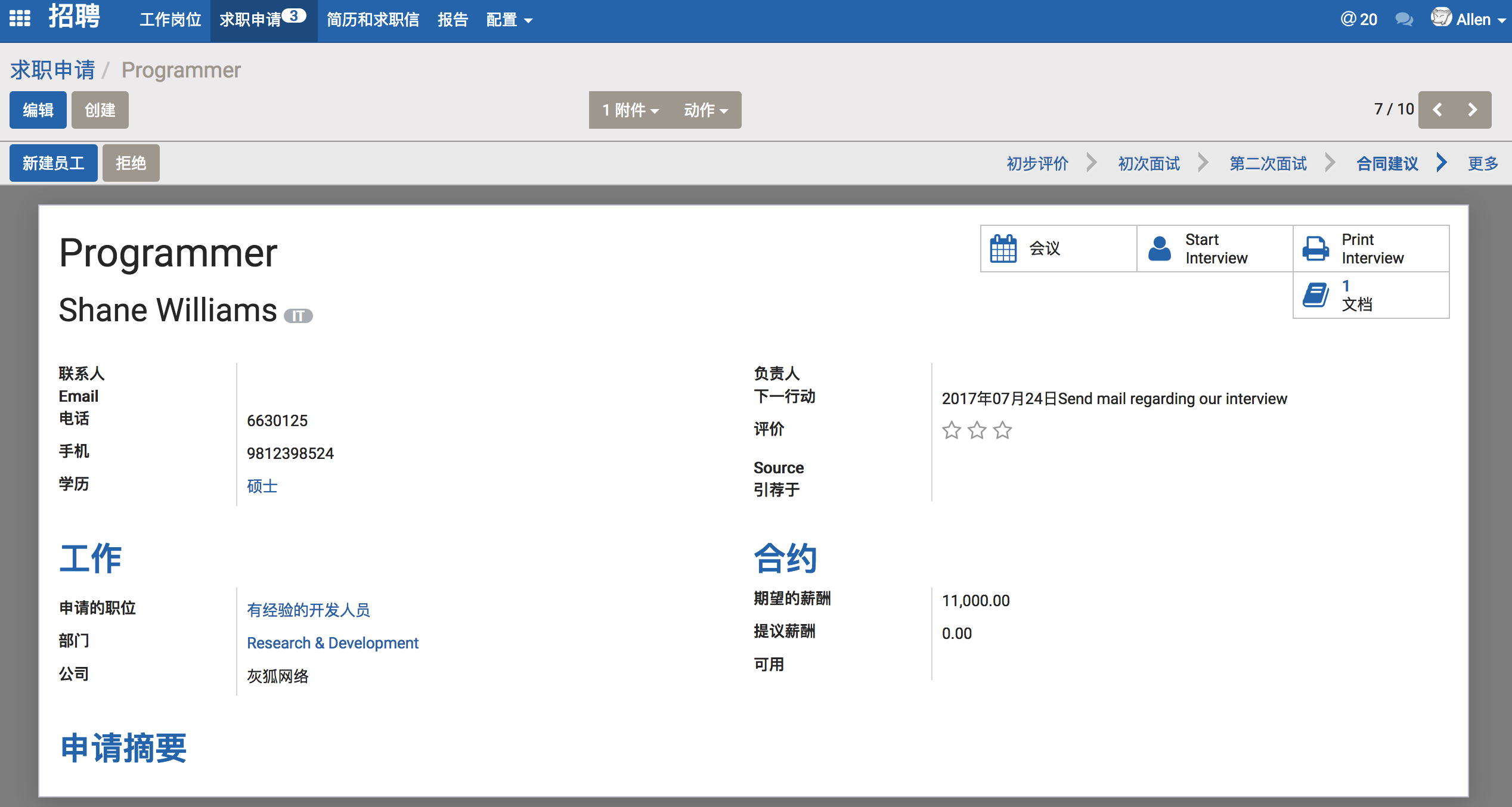Open the documents book icon
Image resolution: width=1512 pixels, height=807 pixels.
[1315, 295]
